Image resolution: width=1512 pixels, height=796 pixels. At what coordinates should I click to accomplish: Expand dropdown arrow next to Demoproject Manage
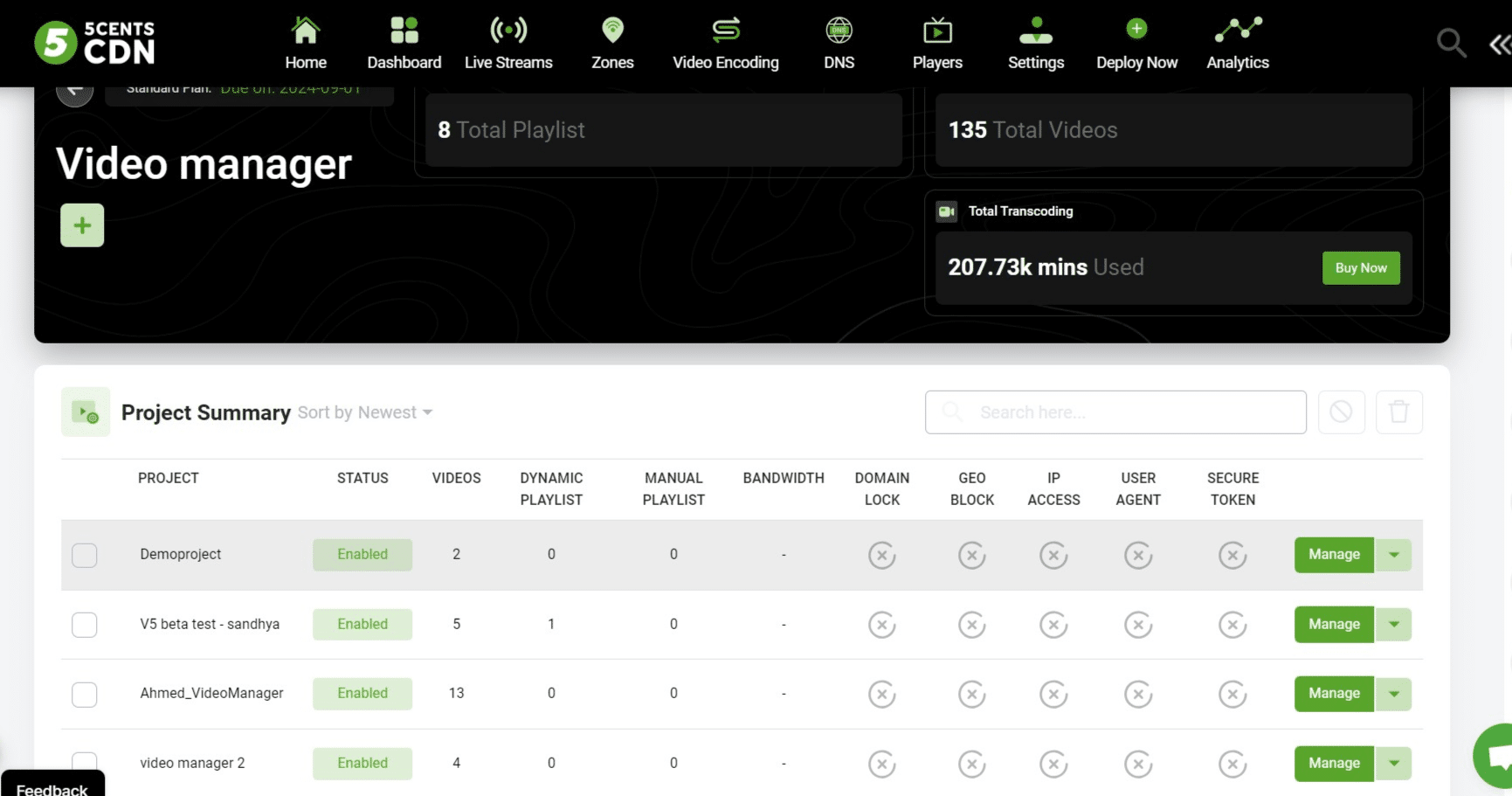click(x=1394, y=555)
